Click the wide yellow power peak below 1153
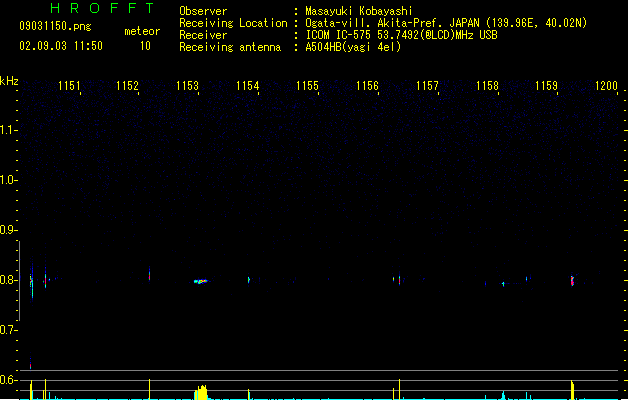629x400 pixels. click(x=201, y=392)
